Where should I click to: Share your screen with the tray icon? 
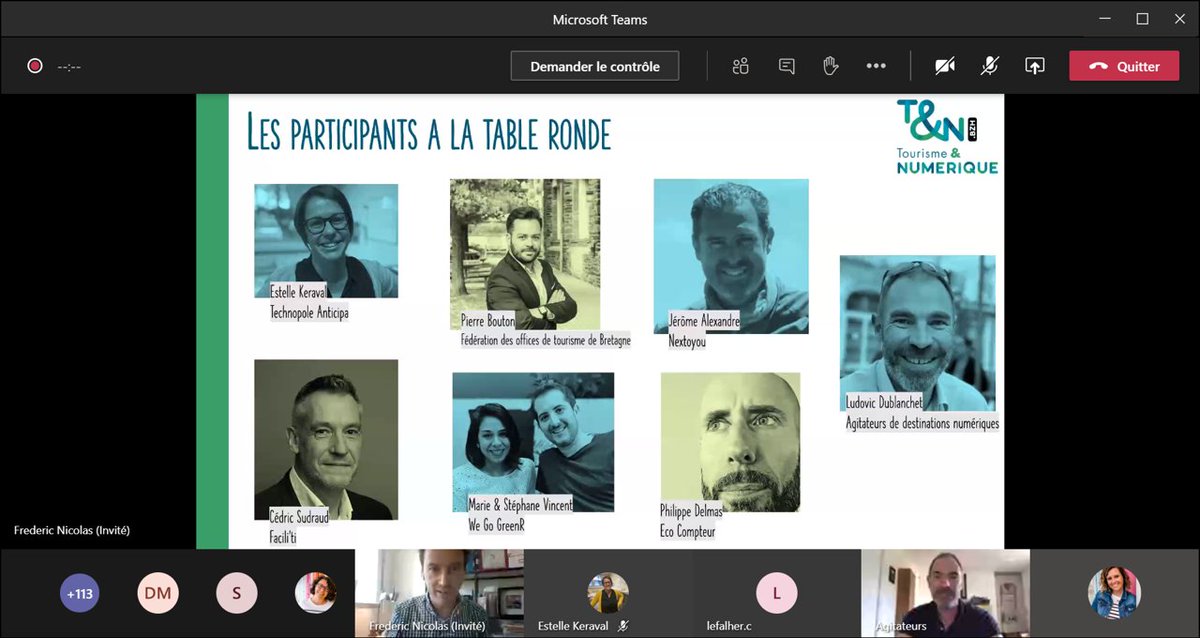1034,65
